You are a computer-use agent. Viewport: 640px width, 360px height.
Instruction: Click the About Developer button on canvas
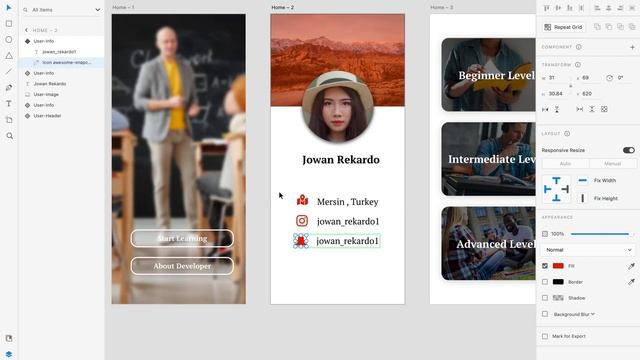pyautogui.click(x=182, y=266)
